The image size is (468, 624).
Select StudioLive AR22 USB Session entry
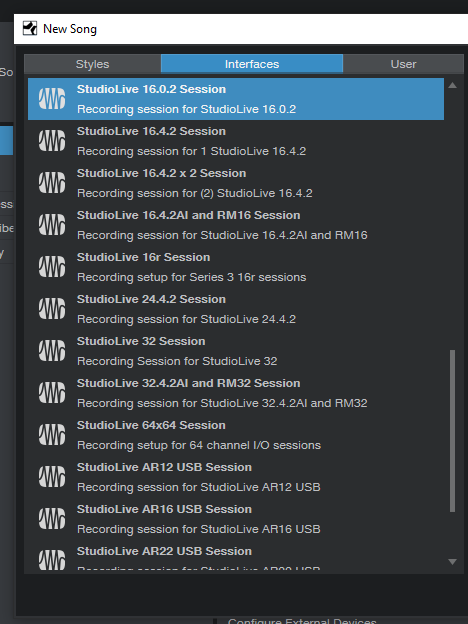236,557
